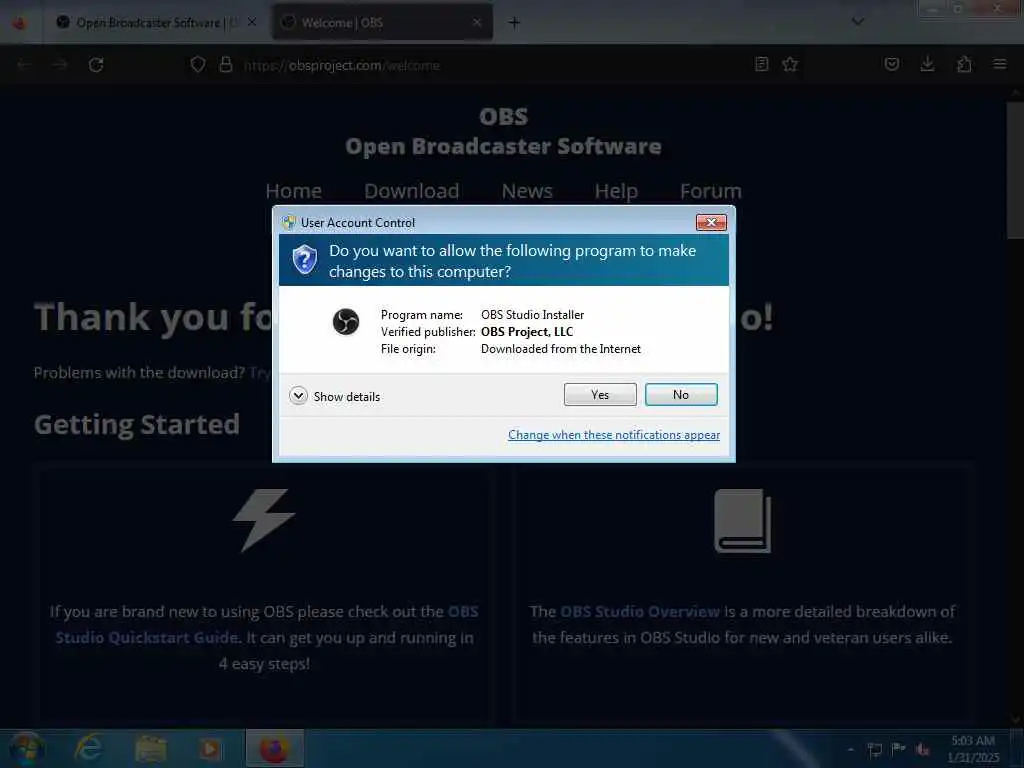This screenshot has height=768, width=1024.
Task: Expand Show details chevron in UAC dialog
Action: pyautogui.click(x=298, y=396)
